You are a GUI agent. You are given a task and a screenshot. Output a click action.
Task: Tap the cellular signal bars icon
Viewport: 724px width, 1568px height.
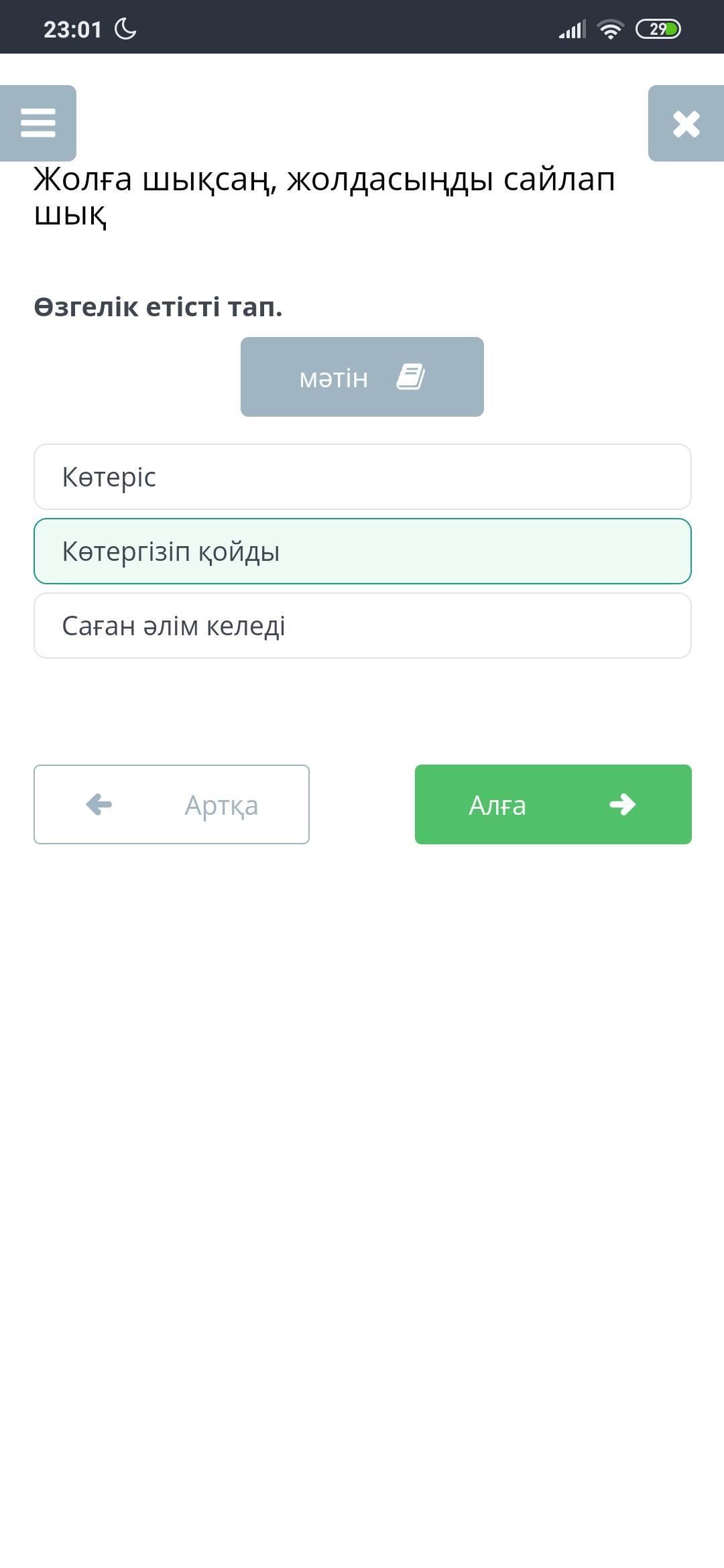click(572, 29)
